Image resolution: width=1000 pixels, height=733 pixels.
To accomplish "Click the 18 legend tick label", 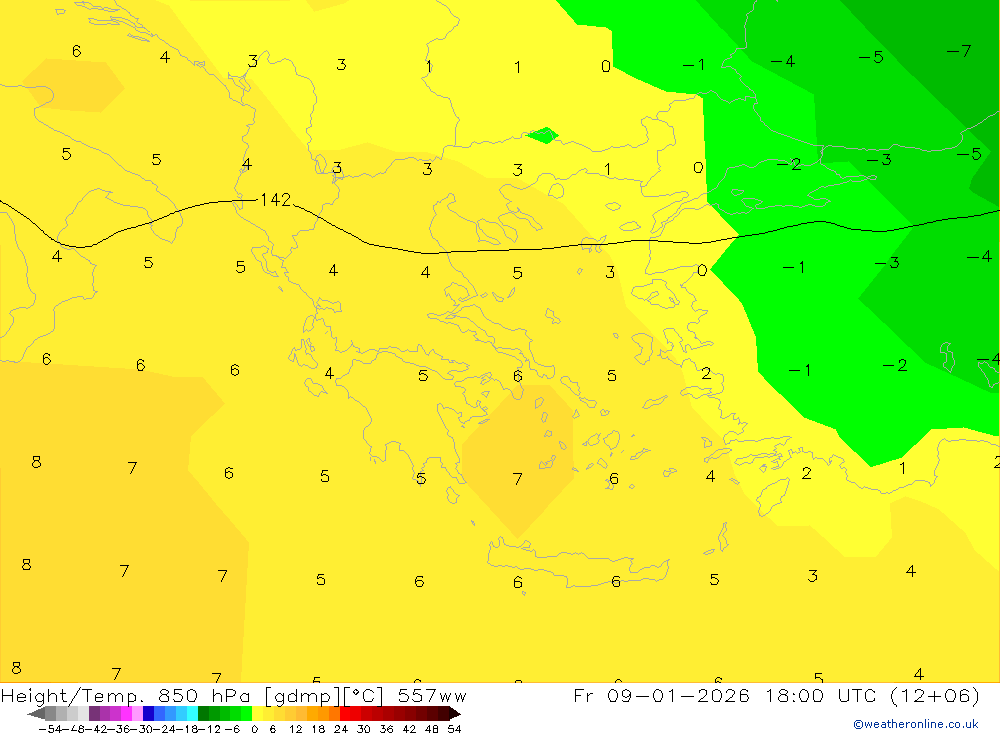I will click(318, 729).
